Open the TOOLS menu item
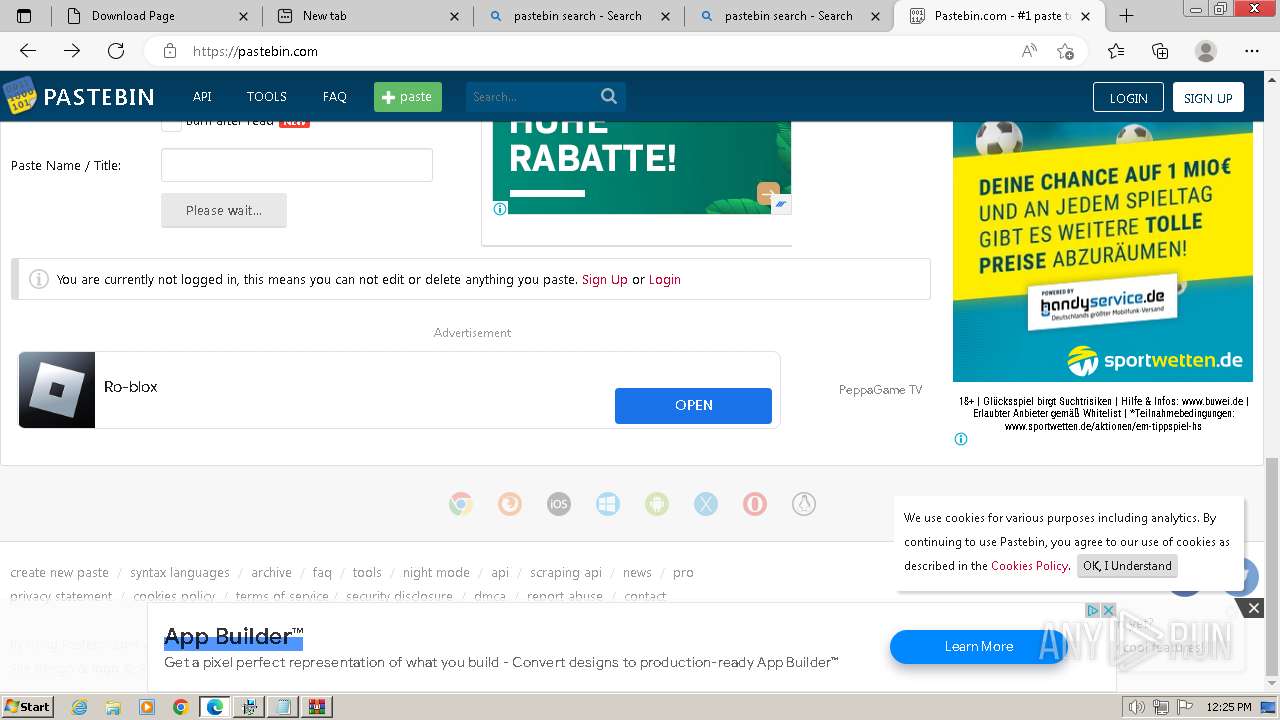 [x=267, y=97]
